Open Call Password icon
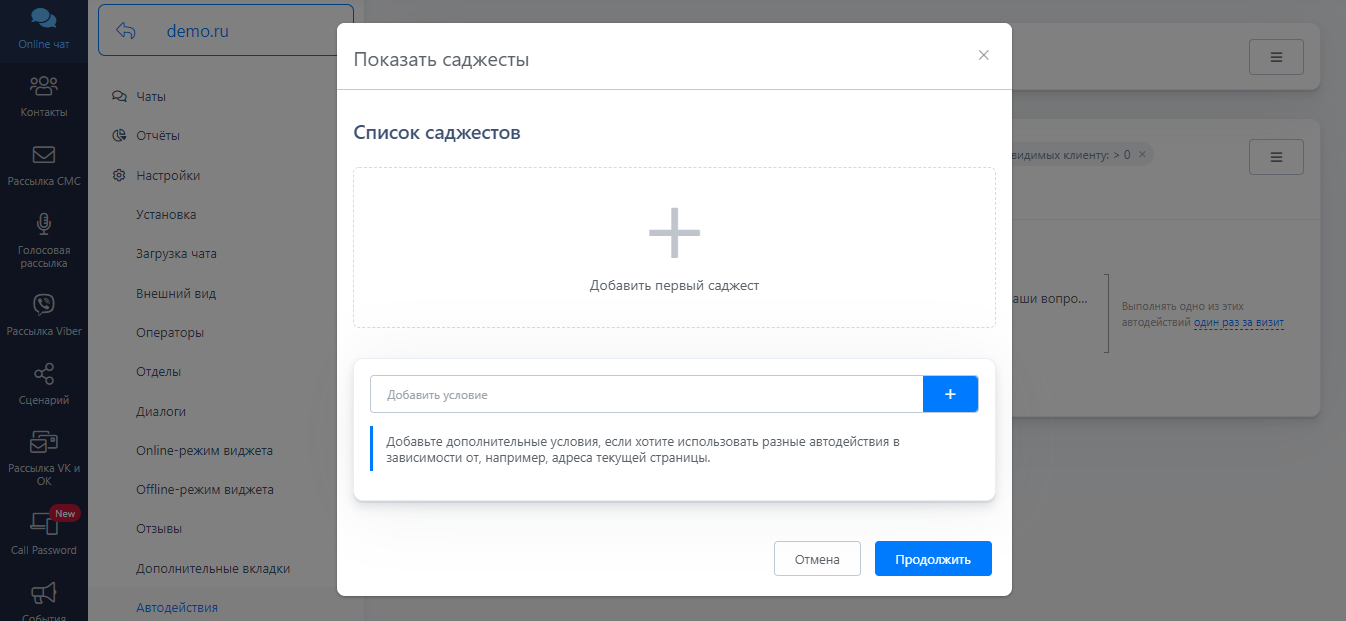The width and height of the screenshot is (1346, 621). coord(43,523)
